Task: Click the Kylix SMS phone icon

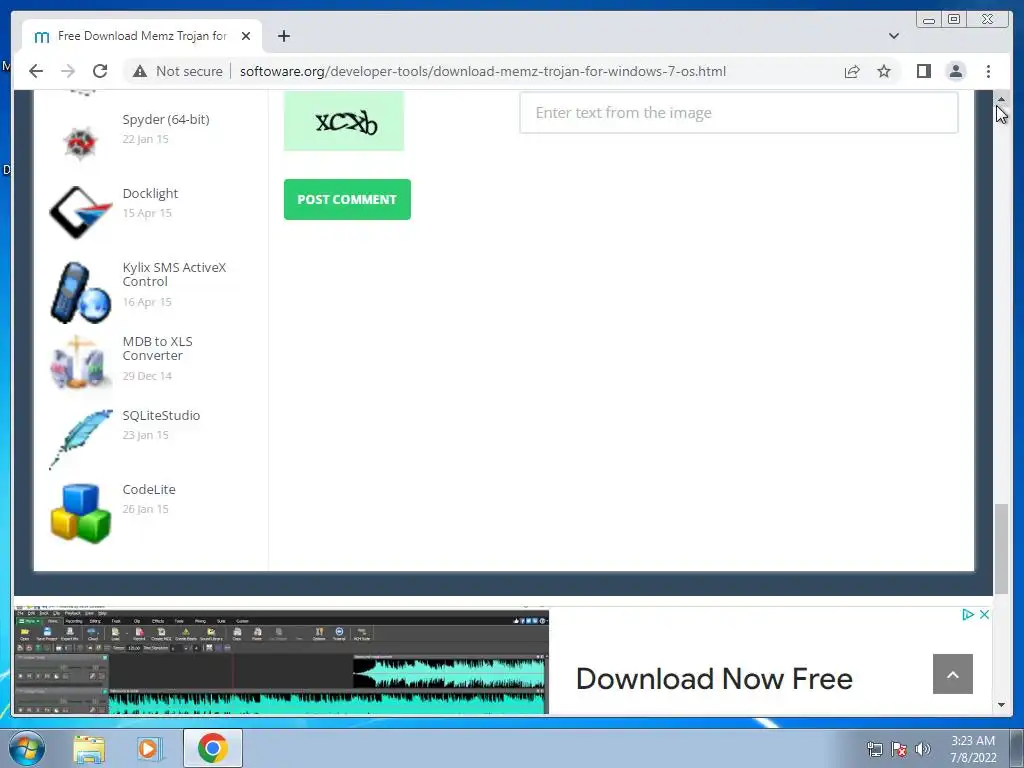Action: coord(80,293)
